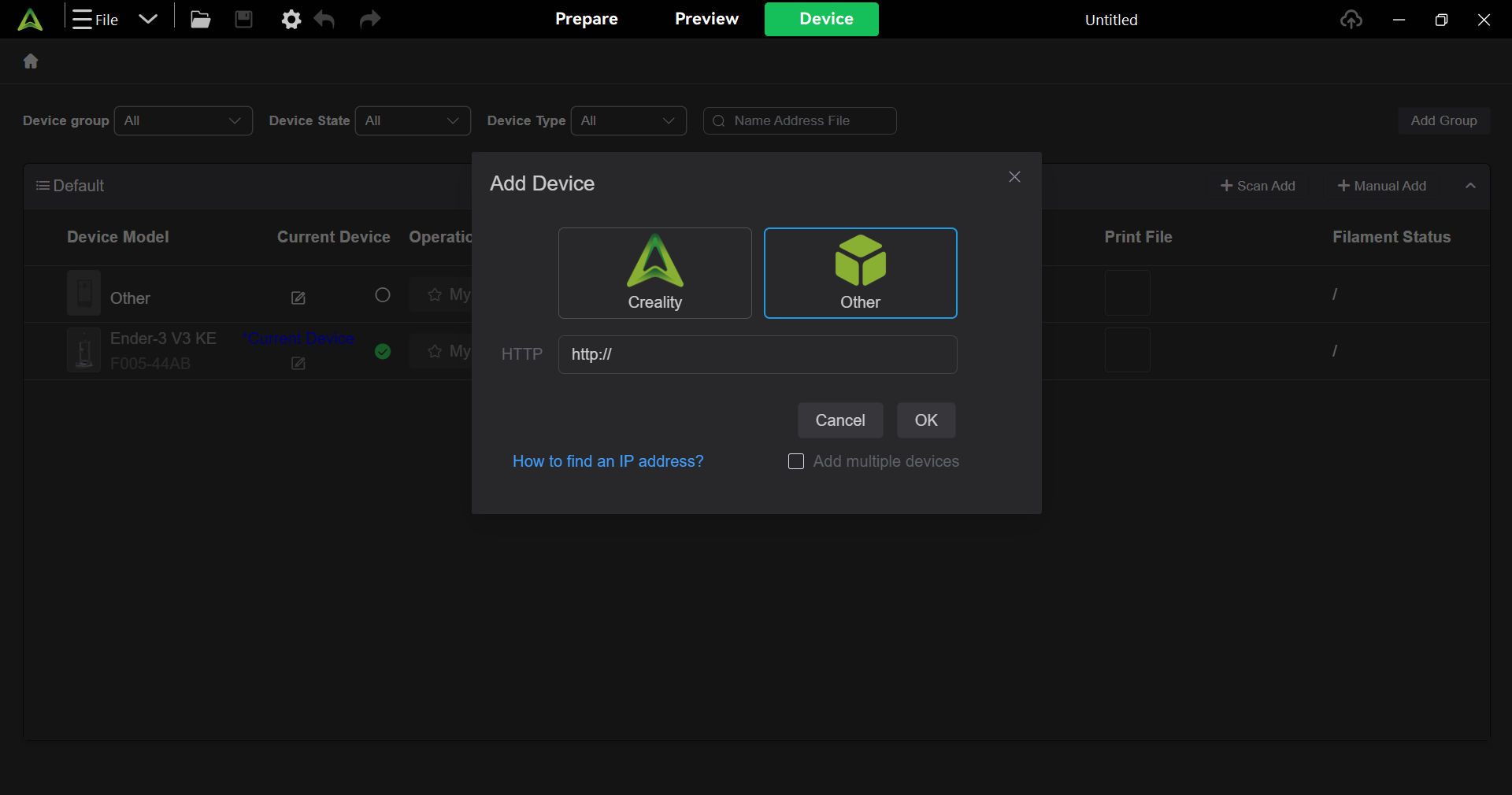This screenshot has width=1512, height=795.
Task: Edit the name of the Other device
Action: coord(298,298)
